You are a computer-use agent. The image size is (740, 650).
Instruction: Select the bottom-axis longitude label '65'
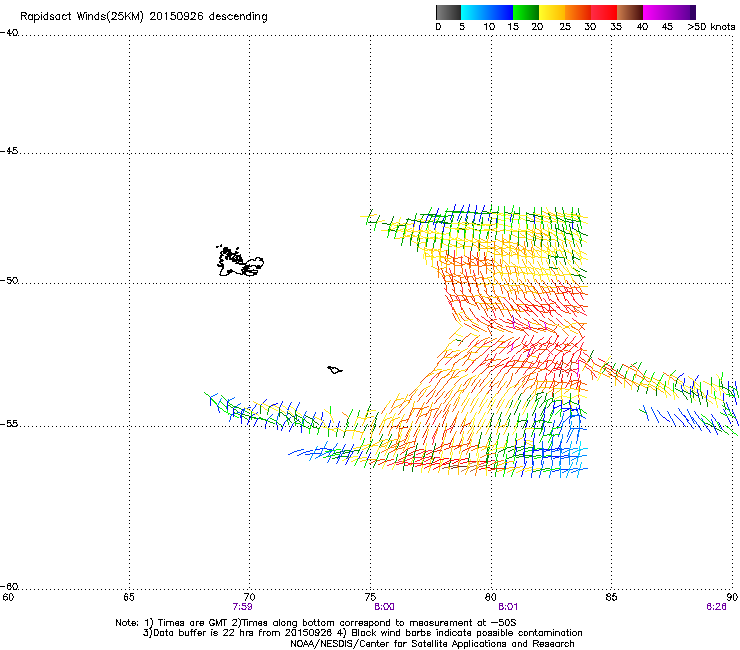[129, 597]
